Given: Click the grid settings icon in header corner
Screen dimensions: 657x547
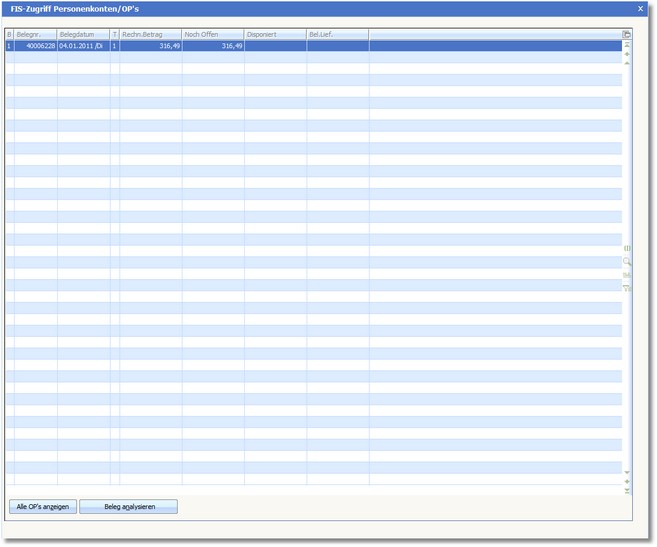Looking at the screenshot, I should click(627, 35).
